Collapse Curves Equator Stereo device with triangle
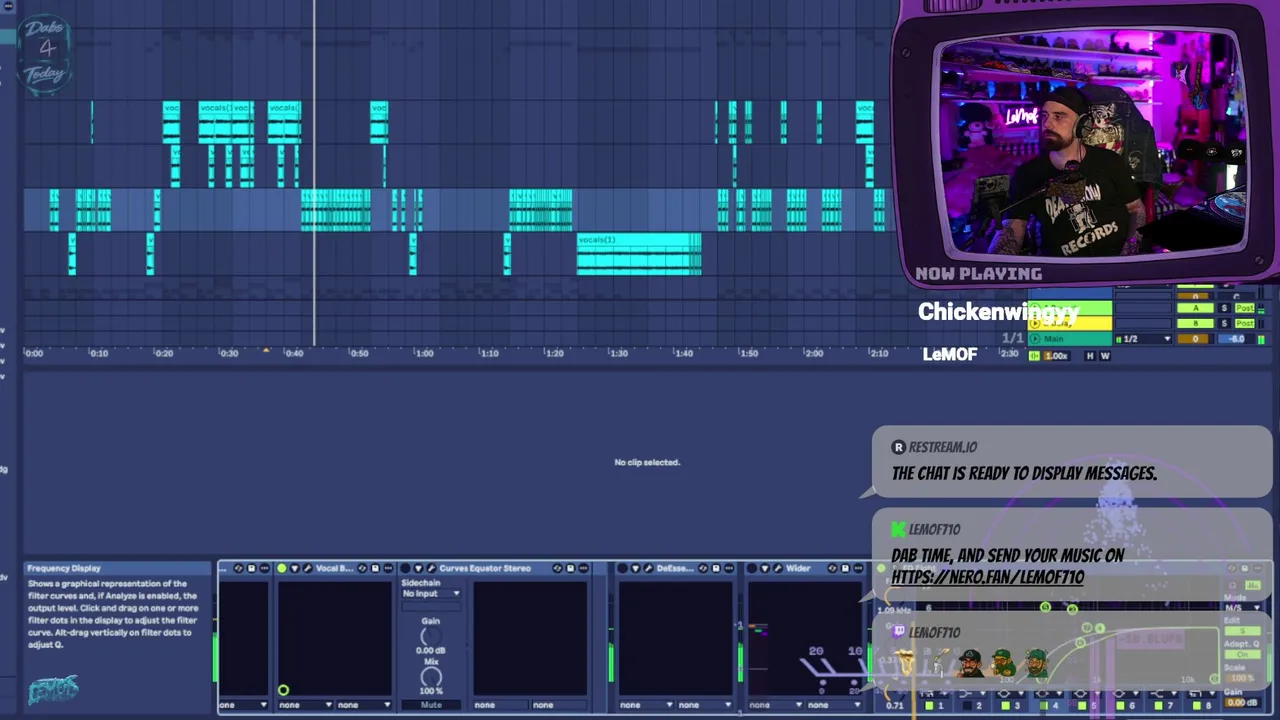This screenshot has height=720, width=1280. pyautogui.click(x=418, y=568)
